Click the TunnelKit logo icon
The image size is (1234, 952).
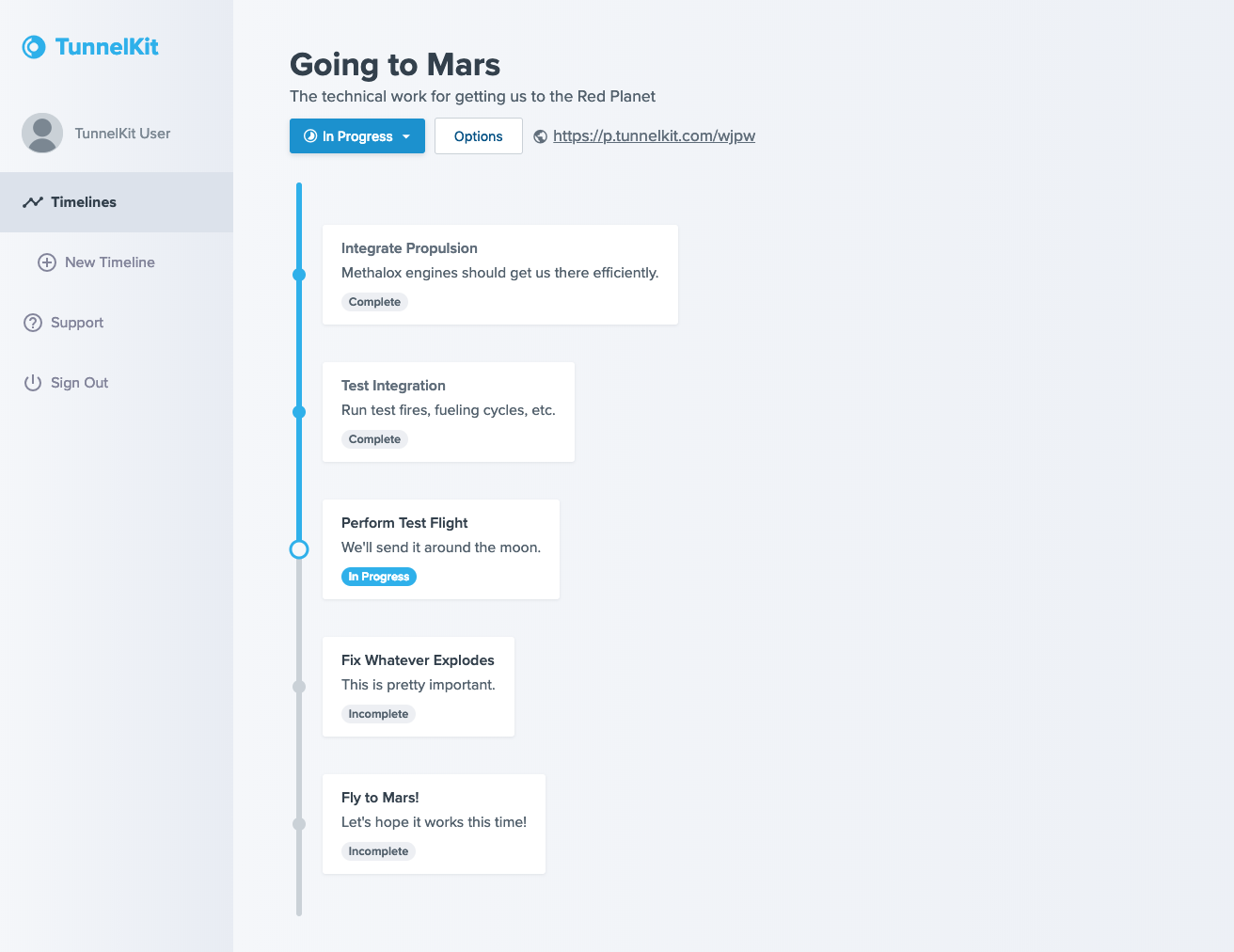pos(34,47)
